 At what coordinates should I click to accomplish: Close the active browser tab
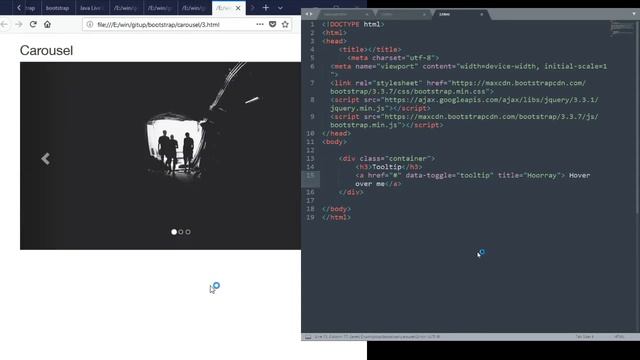(238, 8)
